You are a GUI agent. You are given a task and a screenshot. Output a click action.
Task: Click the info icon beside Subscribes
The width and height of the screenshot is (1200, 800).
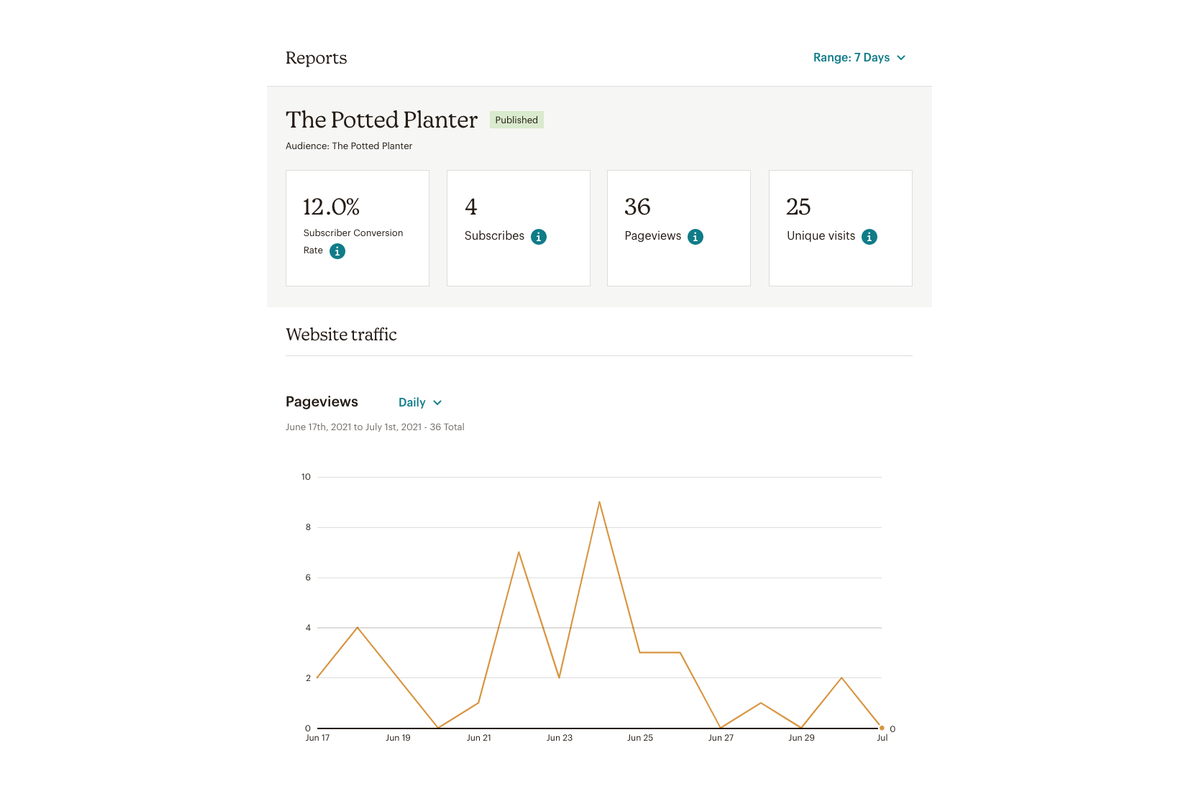539,237
